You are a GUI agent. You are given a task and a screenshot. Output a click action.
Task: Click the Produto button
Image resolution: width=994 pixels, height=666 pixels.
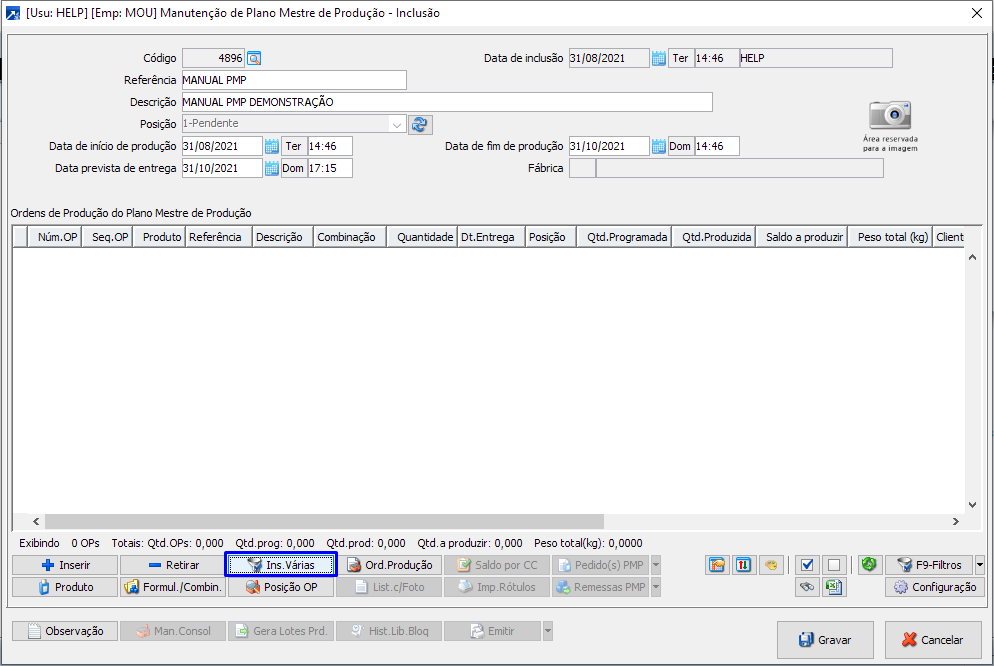65,587
